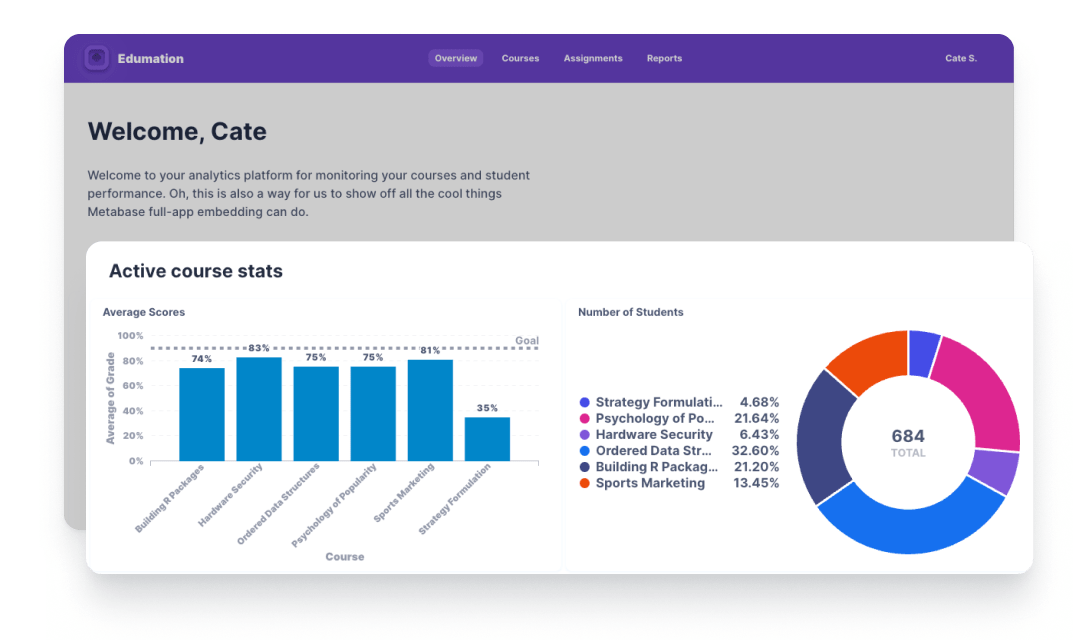Click the Strategy Formulation 35% bar
Screen dimensions: 1077x640
click(x=487, y=439)
